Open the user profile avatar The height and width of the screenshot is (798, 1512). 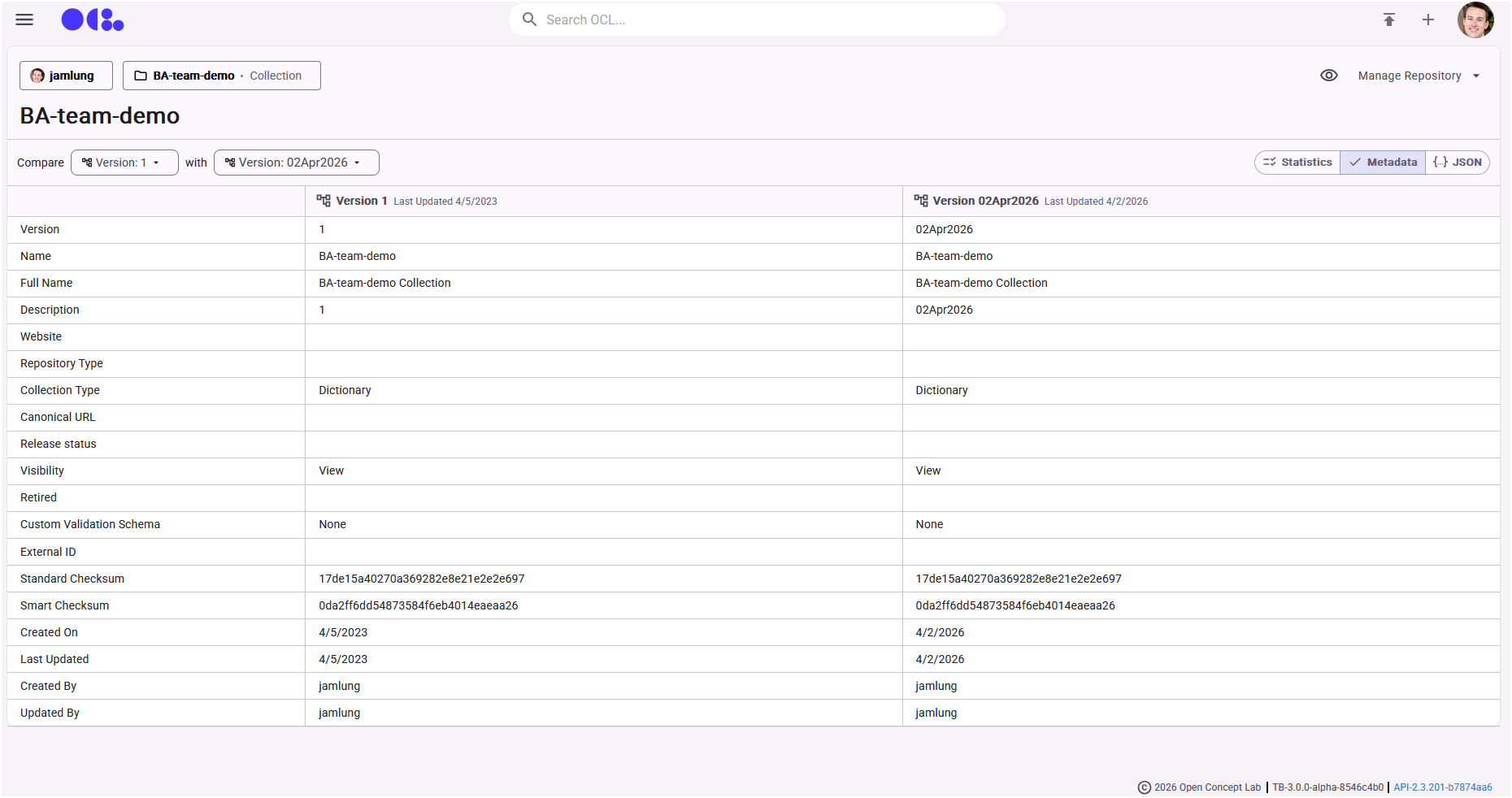pos(1475,20)
